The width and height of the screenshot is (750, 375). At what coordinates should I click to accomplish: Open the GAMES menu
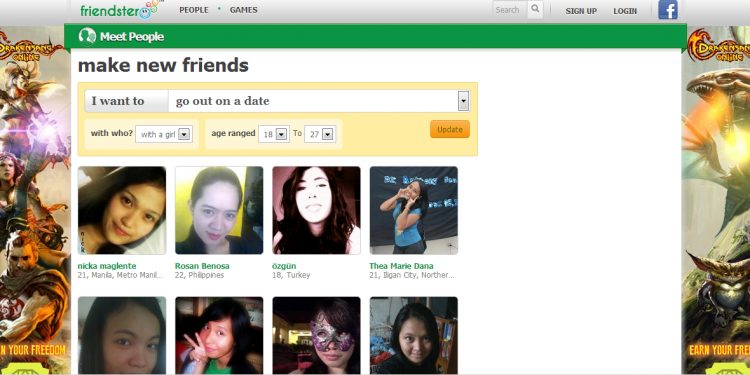point(243,10)
